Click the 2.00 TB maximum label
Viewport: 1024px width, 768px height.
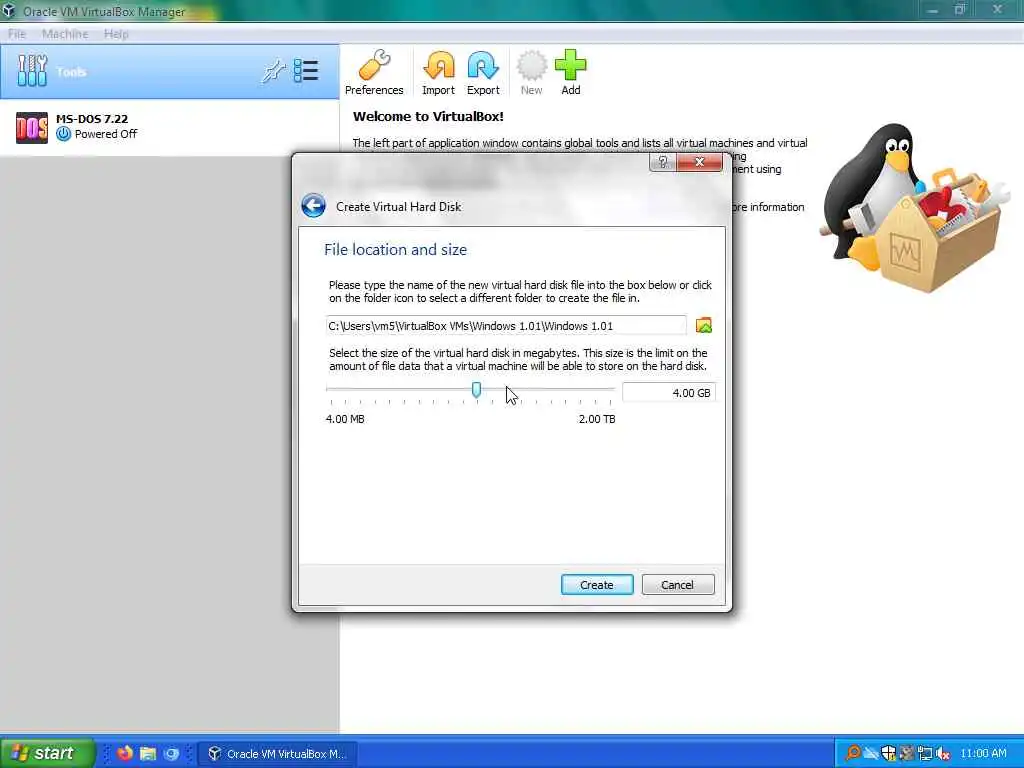(597, 419)
